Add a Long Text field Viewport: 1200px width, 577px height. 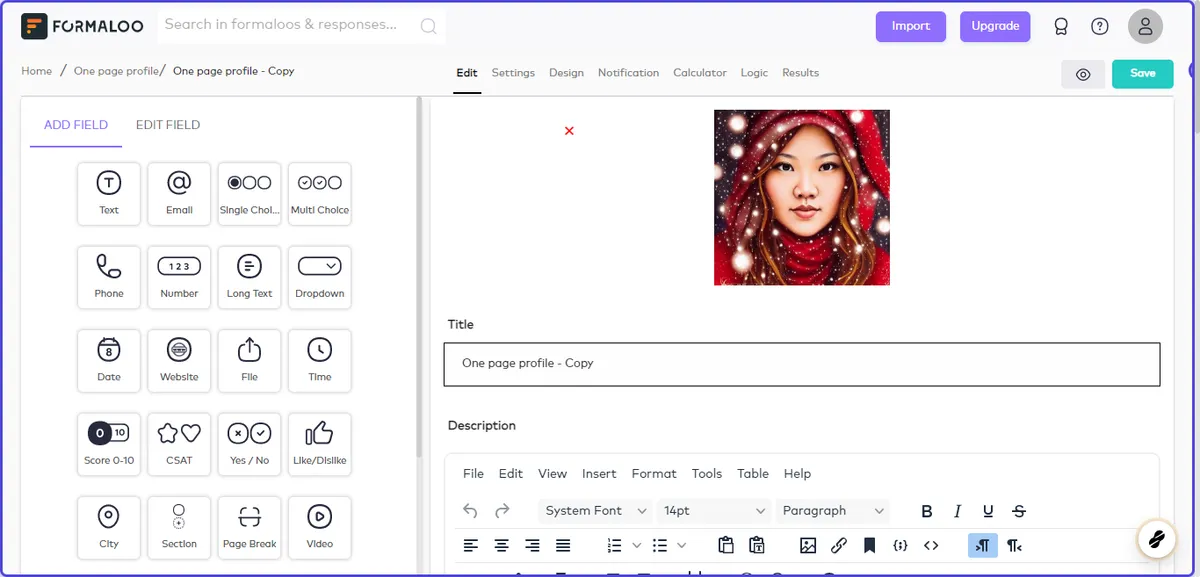[x=249, y=277]
